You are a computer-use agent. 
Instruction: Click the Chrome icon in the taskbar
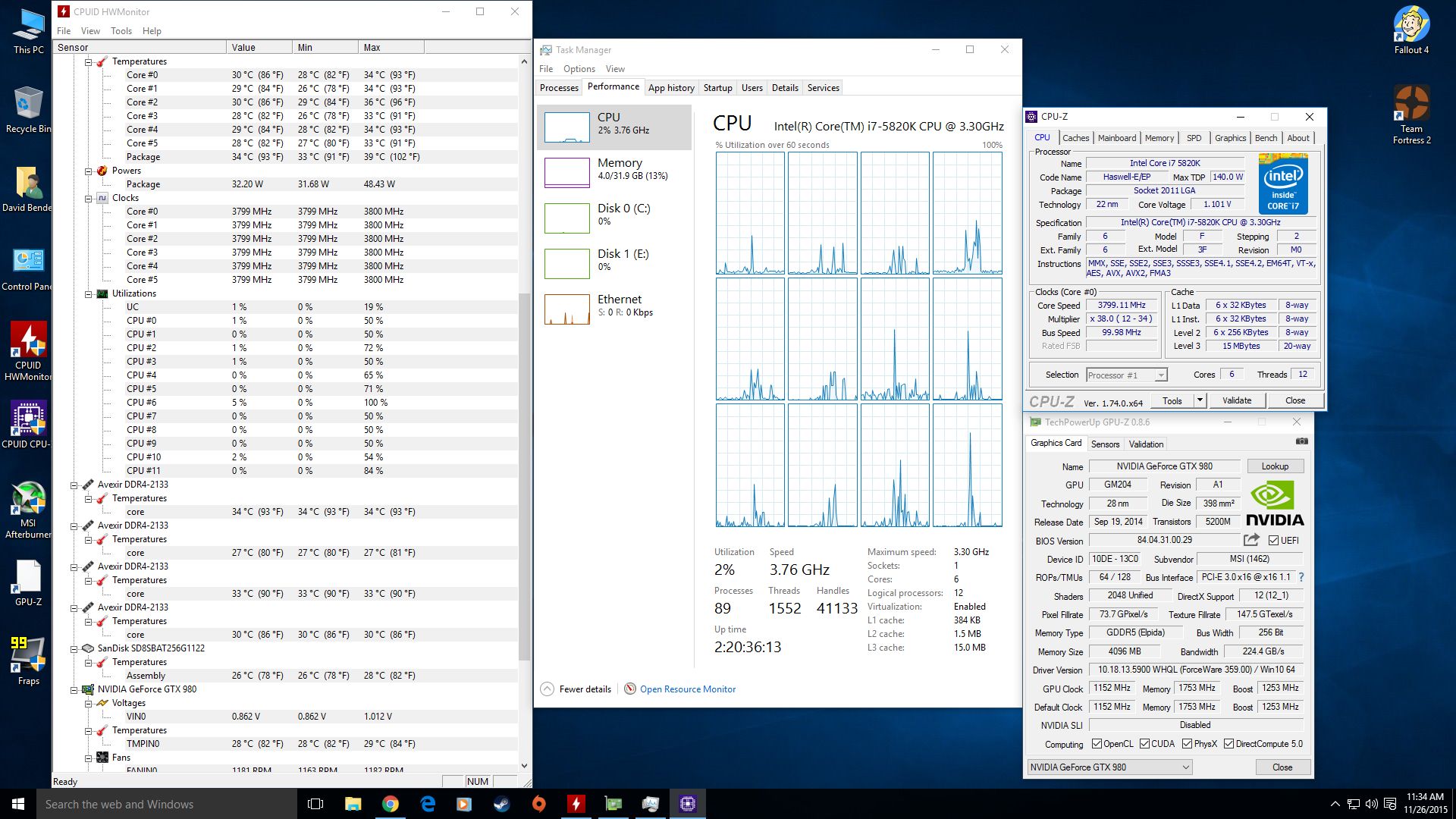coord(390,804)
